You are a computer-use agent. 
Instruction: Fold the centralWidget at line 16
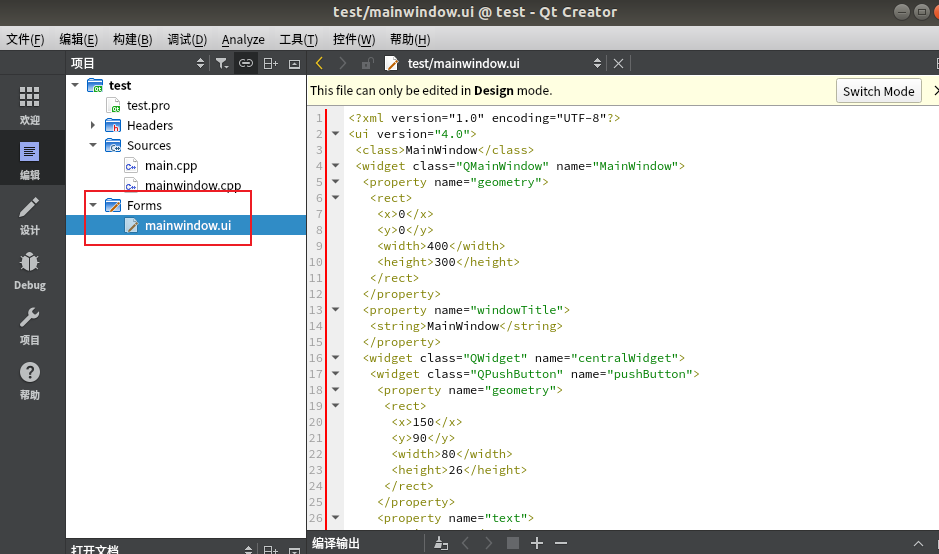pyautogui.click(x=335, y=358)
